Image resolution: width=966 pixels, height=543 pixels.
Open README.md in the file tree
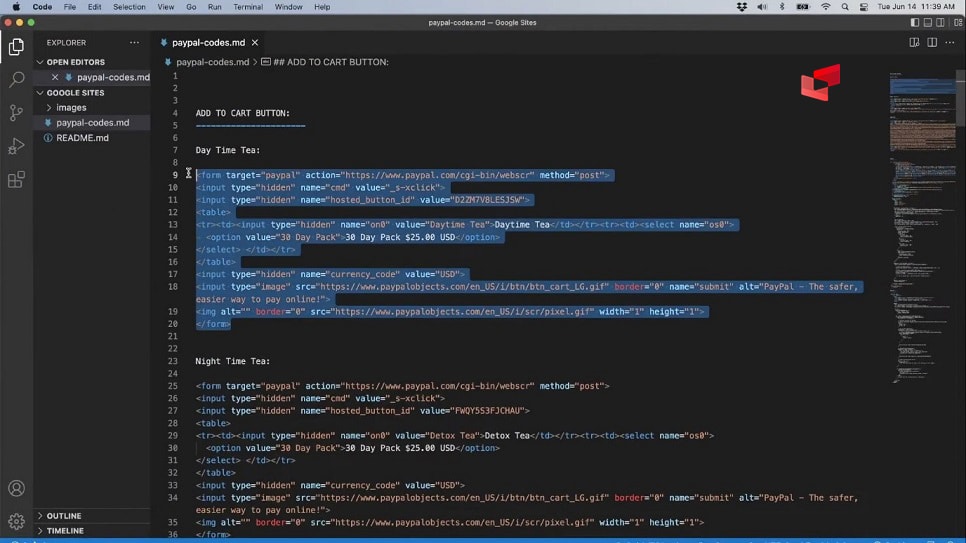[x=82, y=138]
